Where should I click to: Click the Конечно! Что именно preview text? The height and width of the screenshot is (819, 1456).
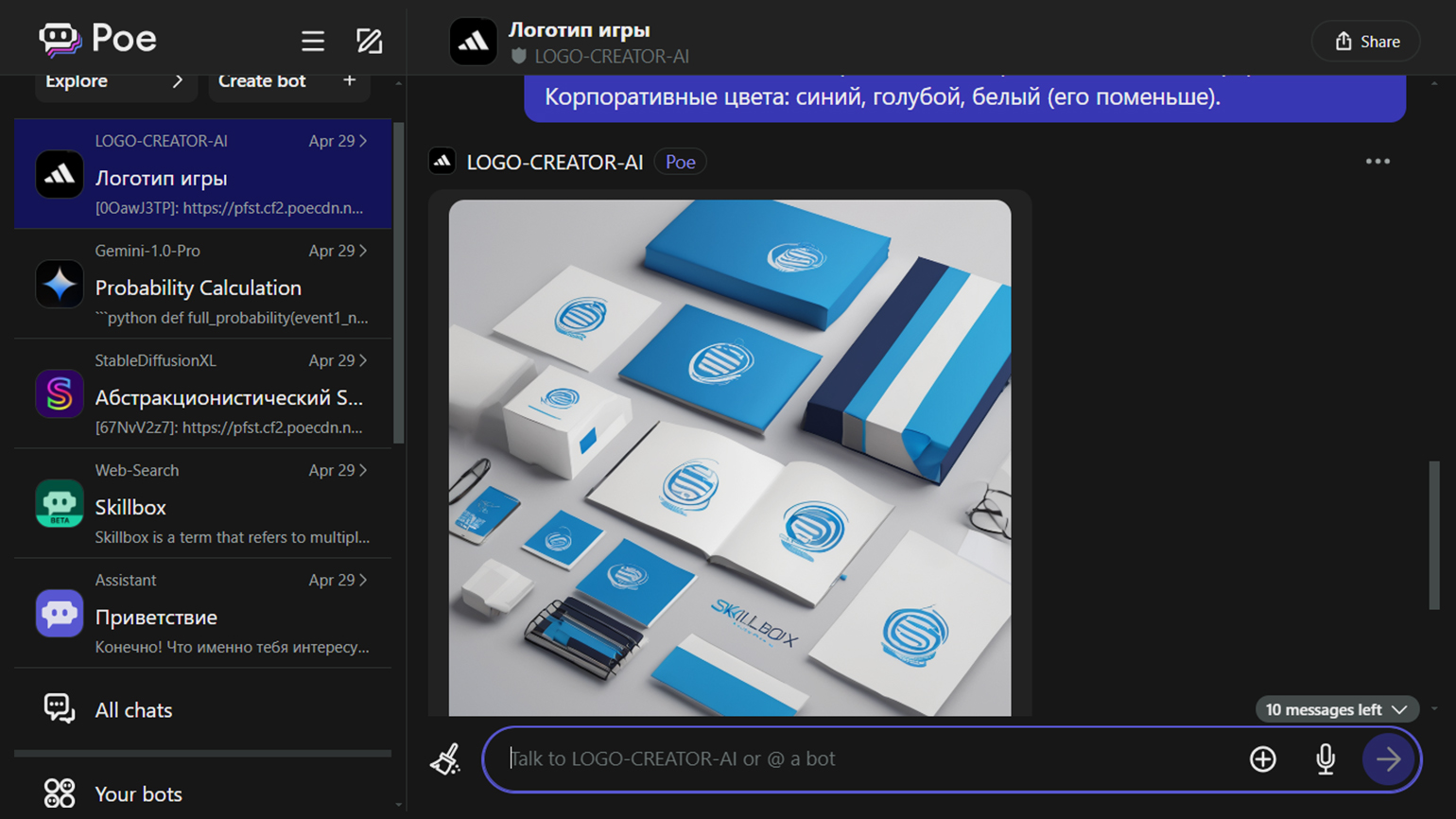232,647
